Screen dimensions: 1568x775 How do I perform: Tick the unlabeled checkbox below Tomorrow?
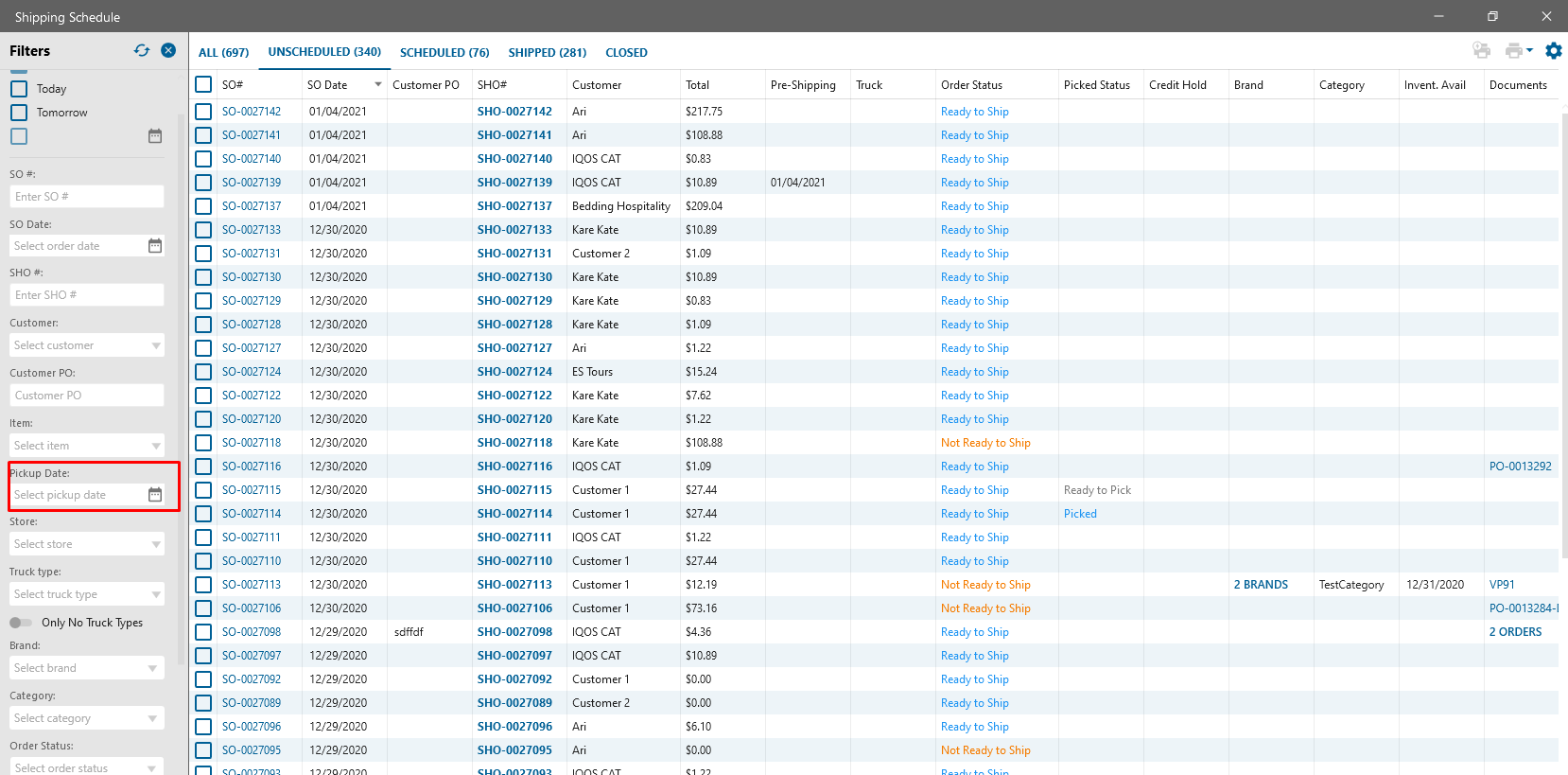19,136
